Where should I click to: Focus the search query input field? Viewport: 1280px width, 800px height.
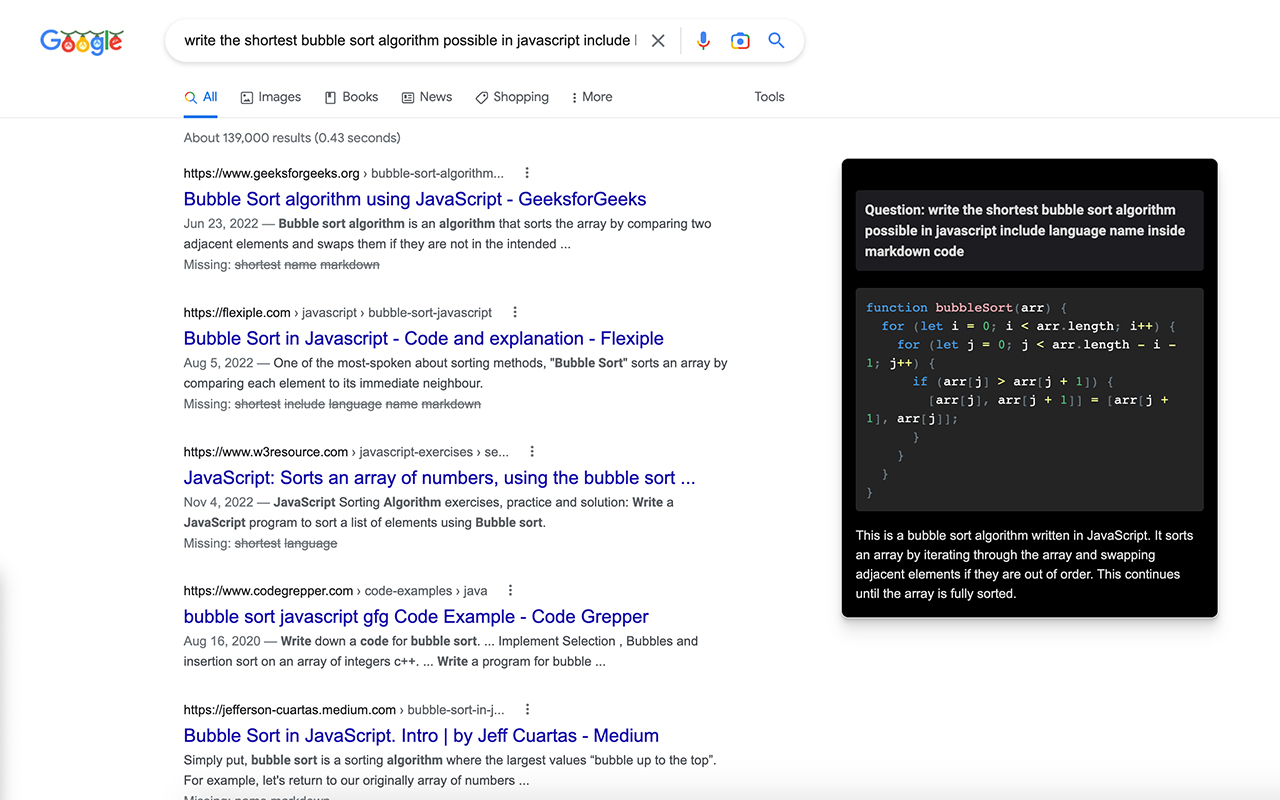coord(410,41)
